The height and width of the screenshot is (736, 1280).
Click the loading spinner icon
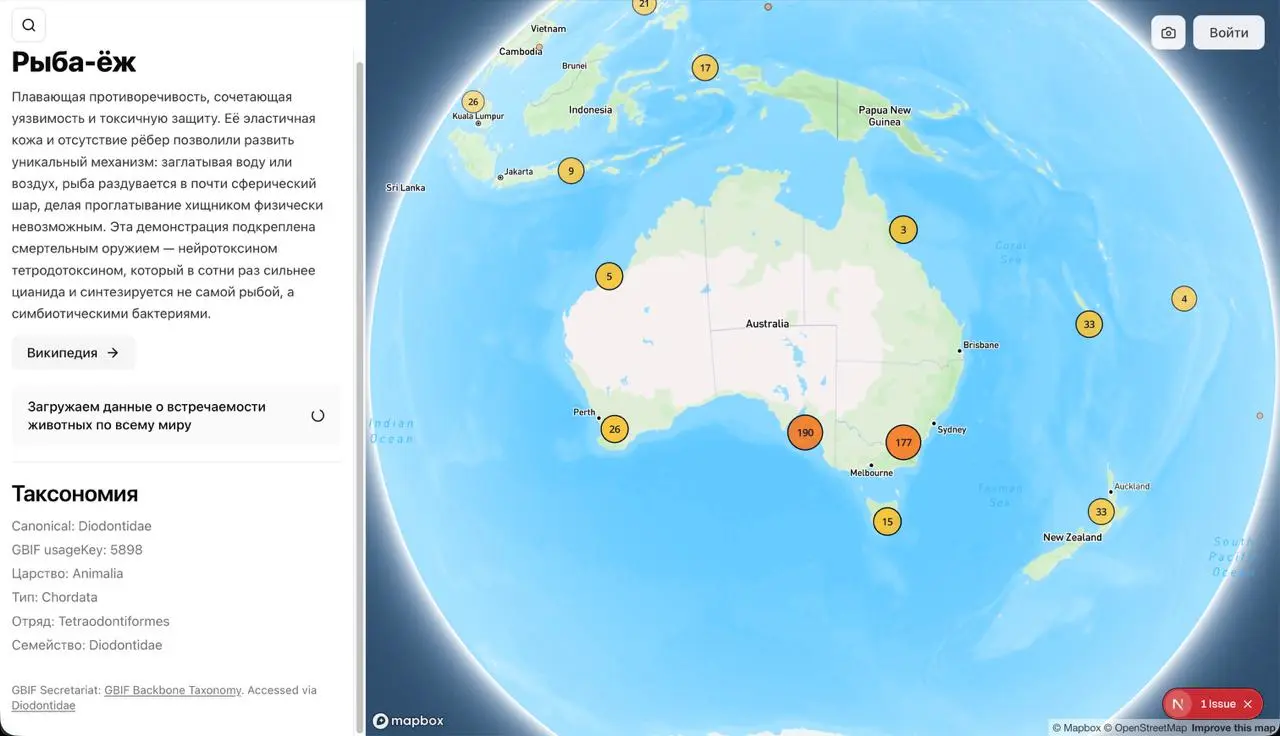tap(318, 416)
